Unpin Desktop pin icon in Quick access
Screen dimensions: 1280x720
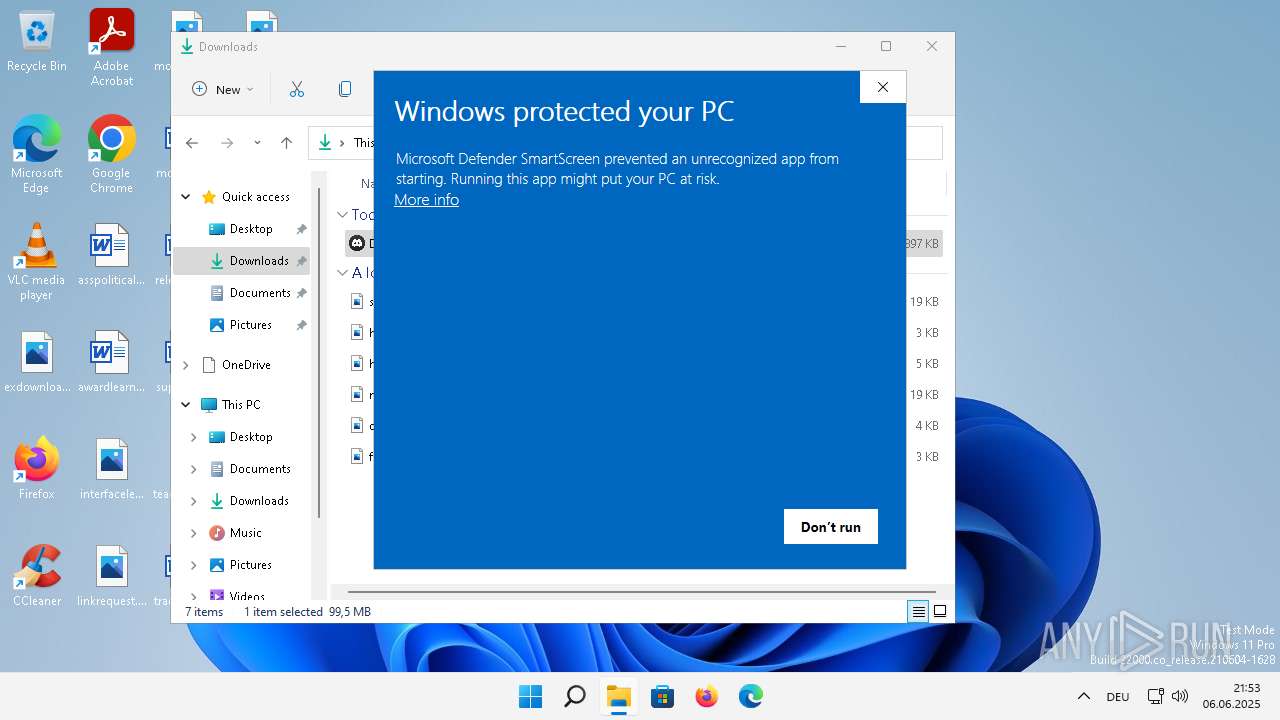click(x=301, y=229)
